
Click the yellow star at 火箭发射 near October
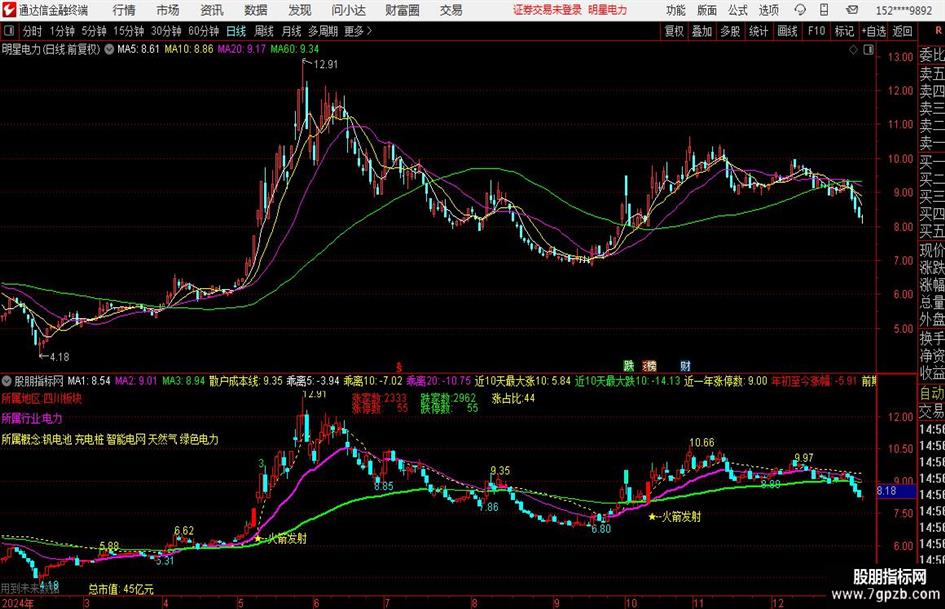pyautogui.click(x=652, y=517)
